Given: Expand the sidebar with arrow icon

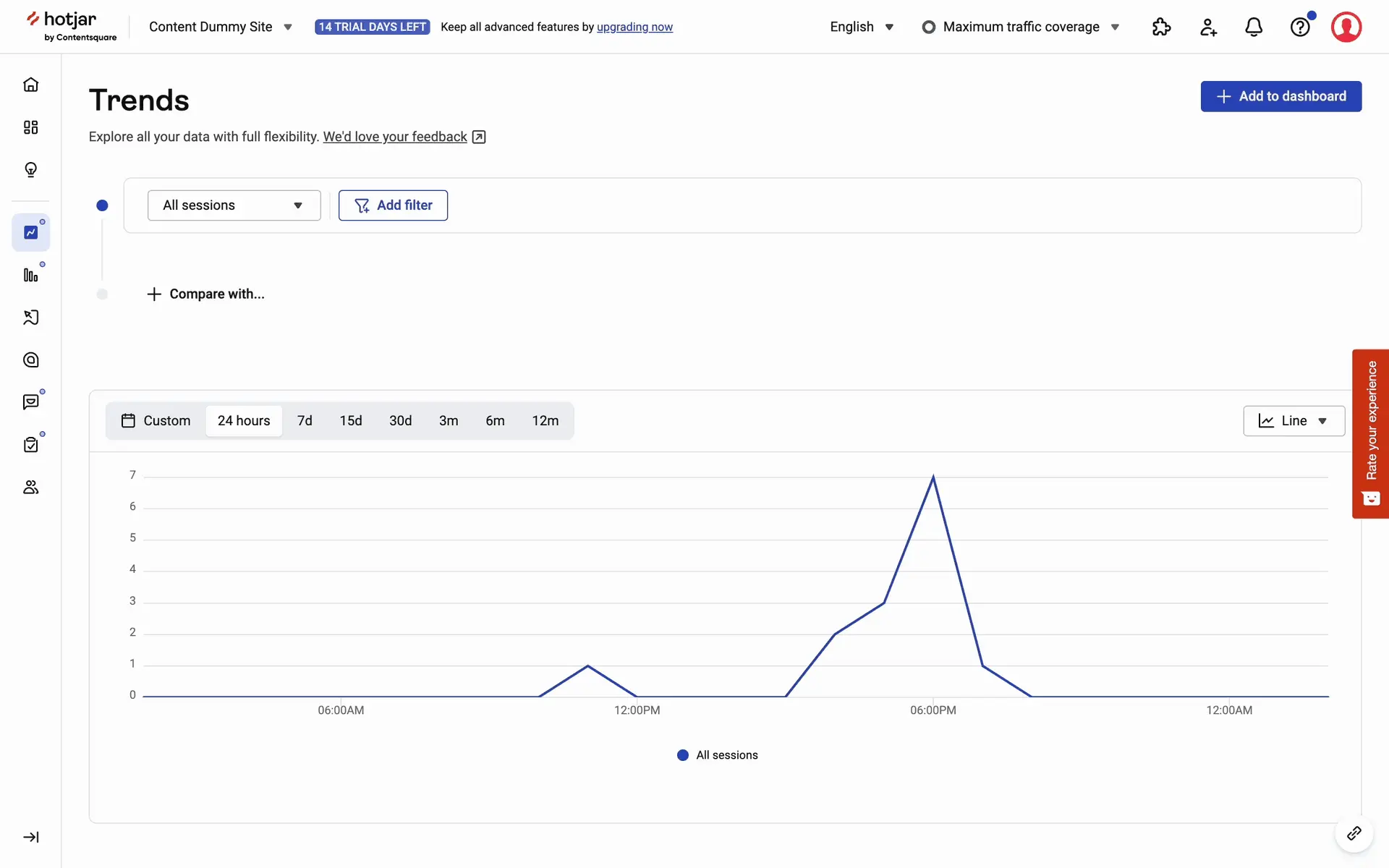Looking at the screenshot, I should pos(30,837).
